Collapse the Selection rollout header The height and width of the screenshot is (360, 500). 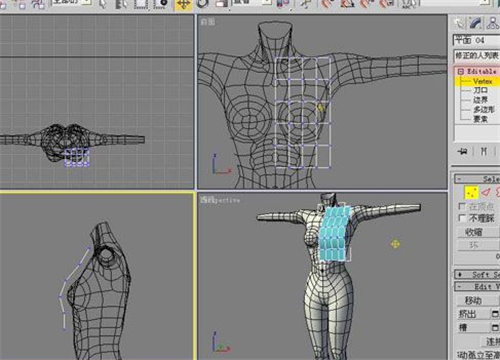(477, 179)
